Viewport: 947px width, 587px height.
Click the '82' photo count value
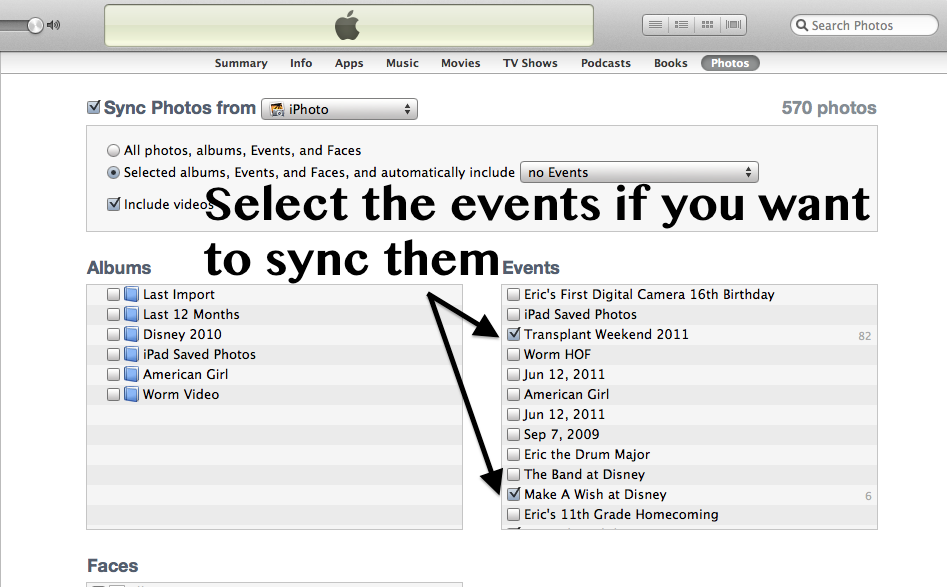click(865, 336)
